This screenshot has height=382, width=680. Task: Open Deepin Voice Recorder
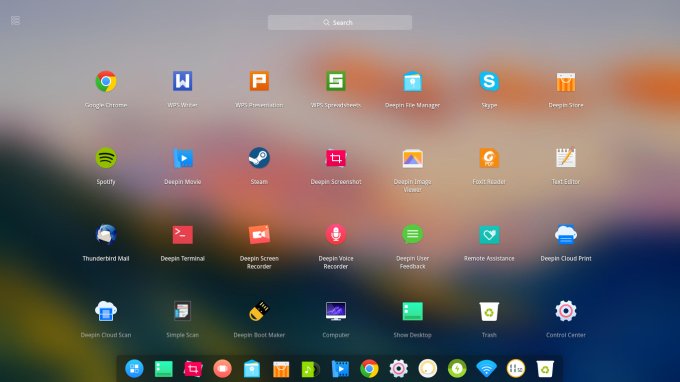click(336, 235)
